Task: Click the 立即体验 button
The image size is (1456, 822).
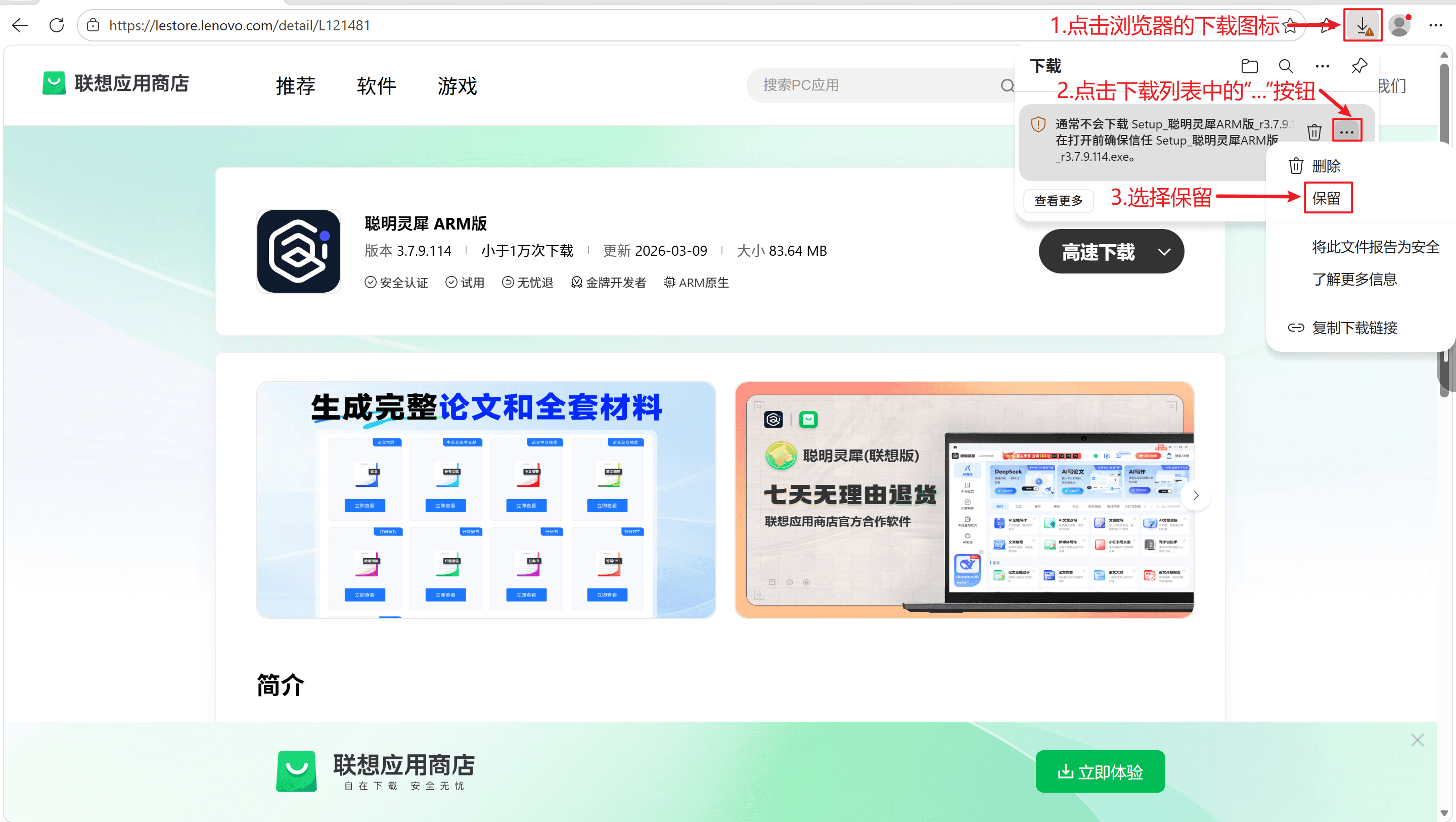Action: [x=1100, y=771]
